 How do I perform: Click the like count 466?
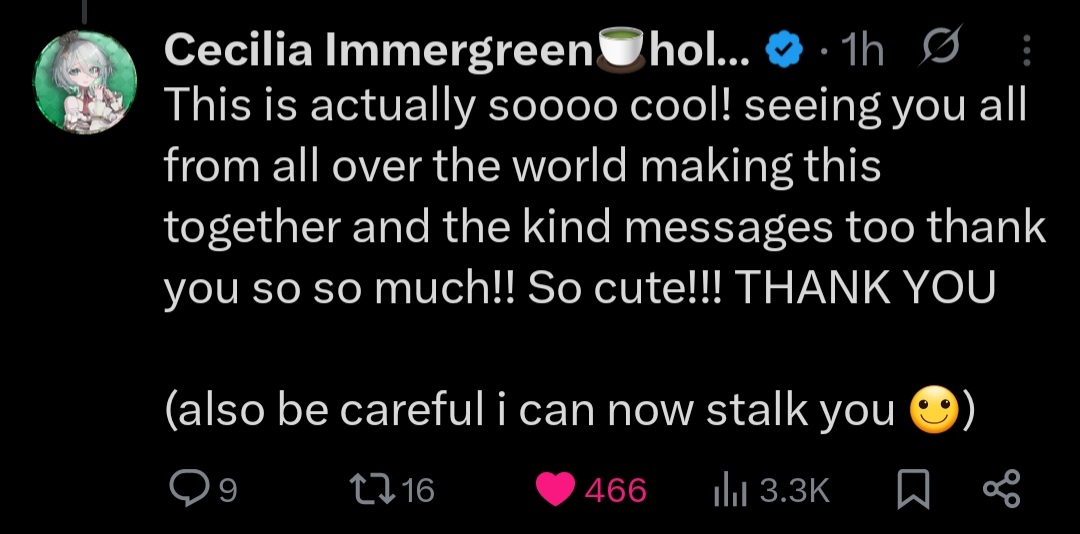click(x=616, y=491)
